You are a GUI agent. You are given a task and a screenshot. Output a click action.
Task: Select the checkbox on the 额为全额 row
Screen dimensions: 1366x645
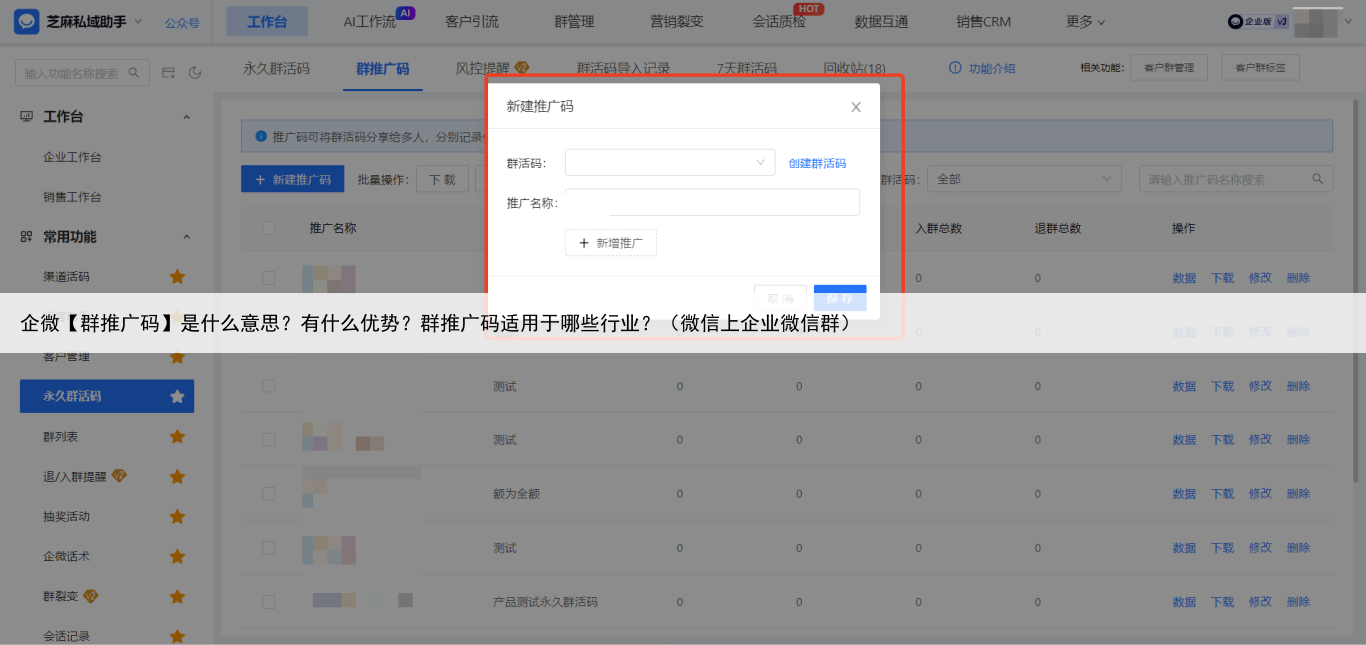click(x=268, y=494)
